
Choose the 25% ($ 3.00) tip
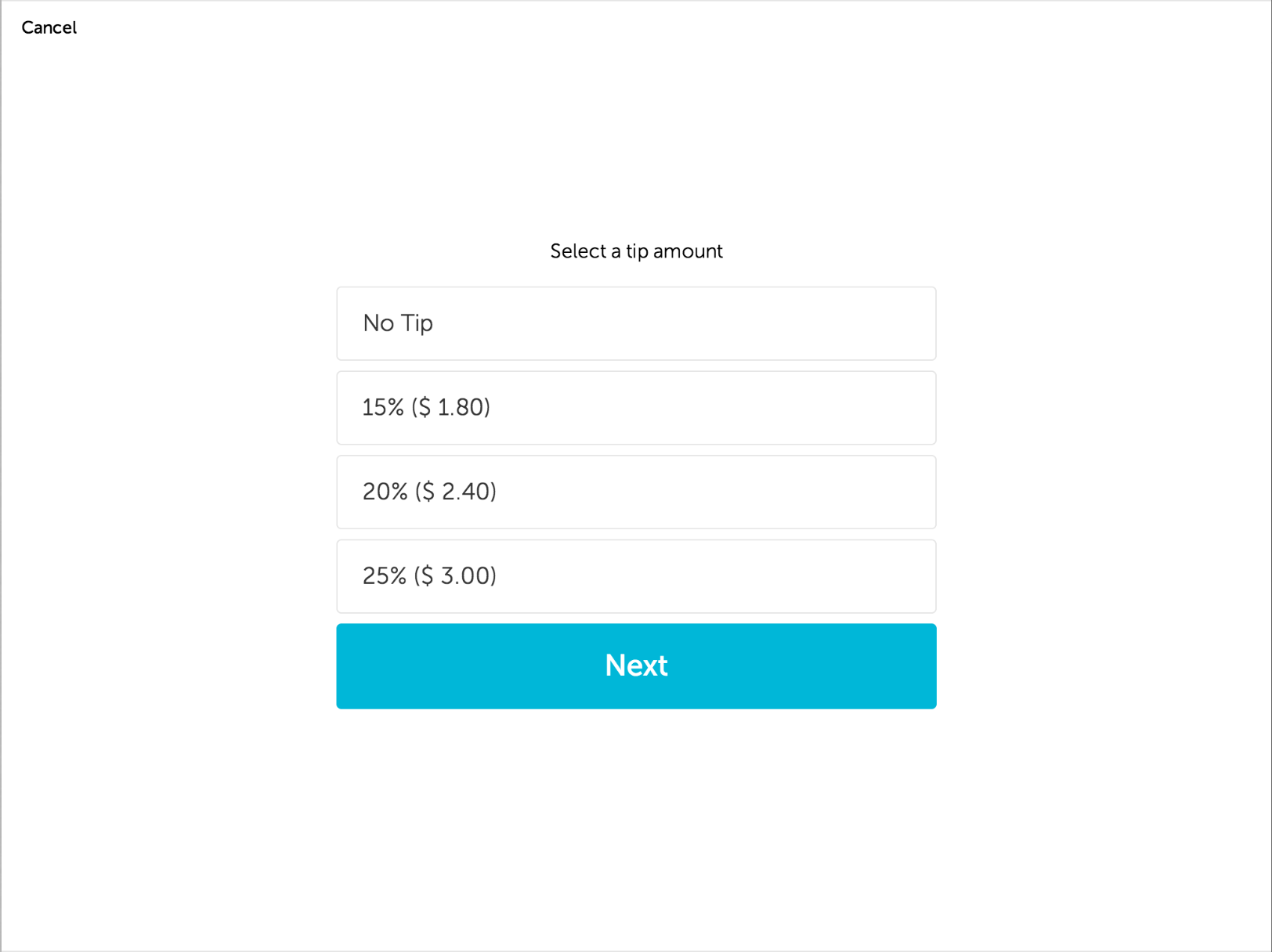pos(635,576)
